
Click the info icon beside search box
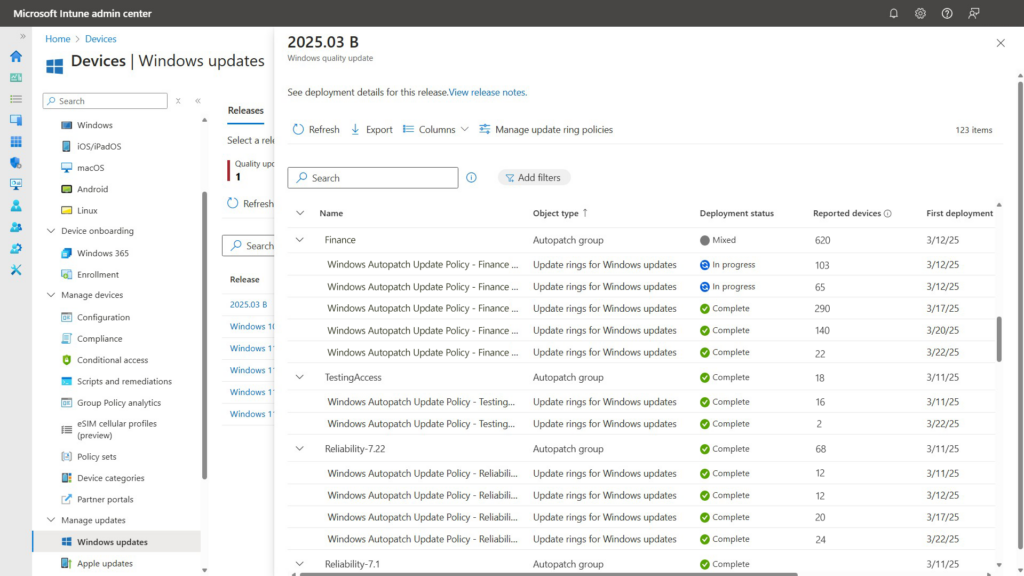pyautogui.click(x=471, y=178)
